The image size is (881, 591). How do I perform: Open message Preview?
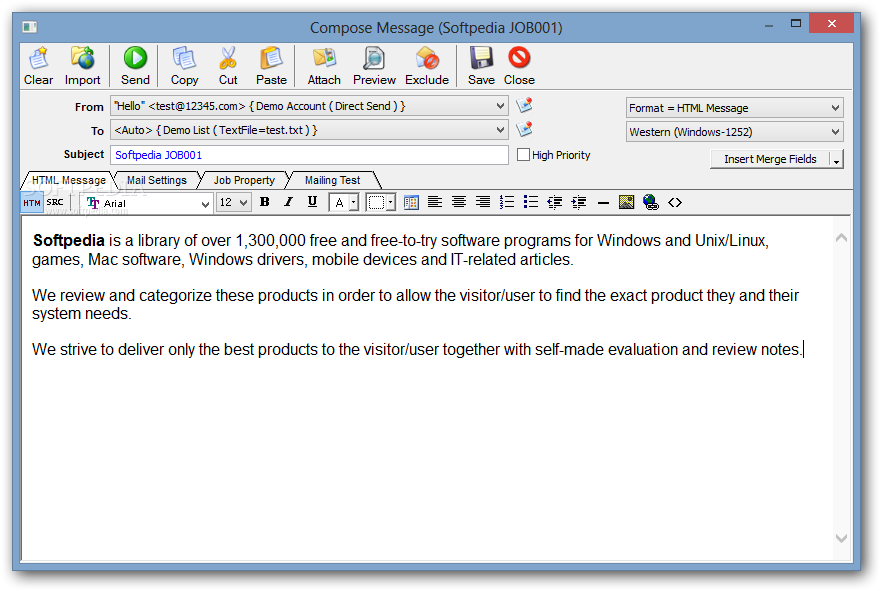point(374,66)
